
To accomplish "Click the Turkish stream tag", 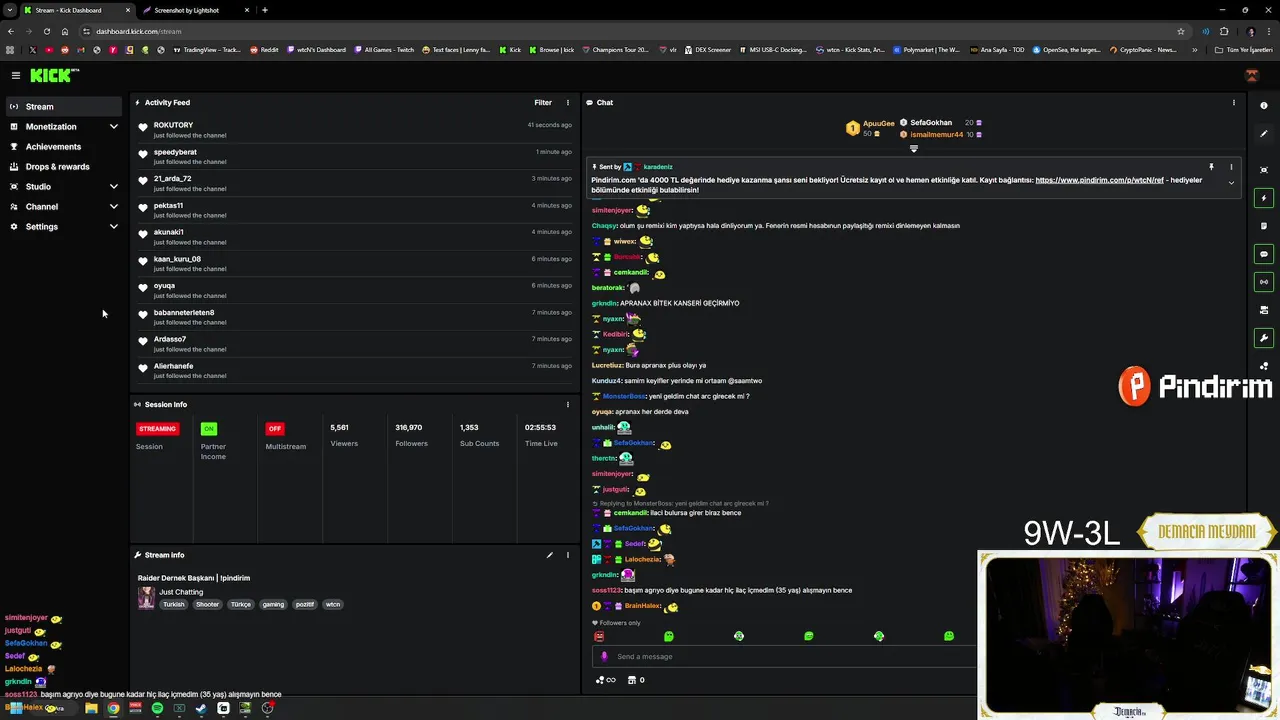I will pos(174,604).
